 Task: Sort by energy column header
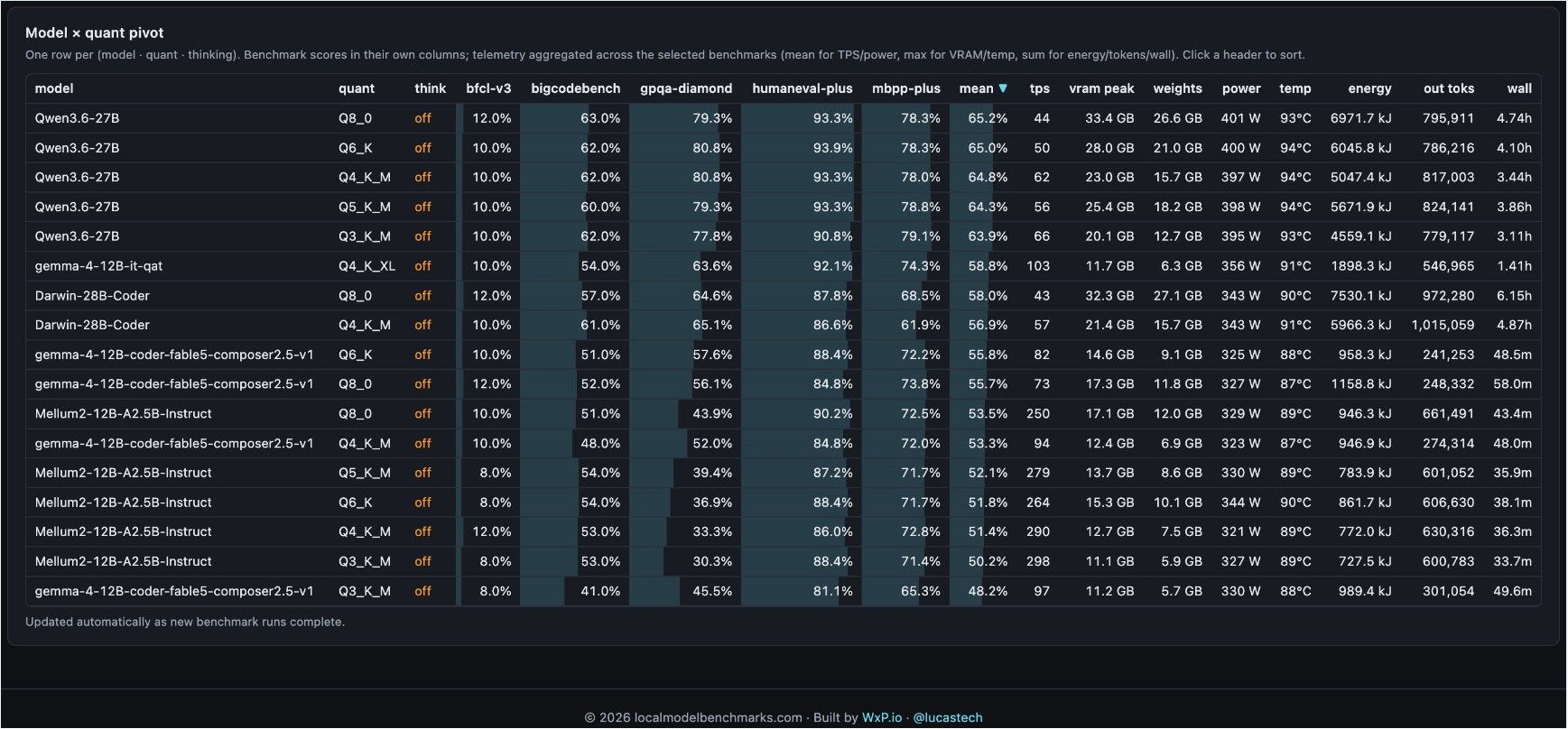coord(1369,88)
